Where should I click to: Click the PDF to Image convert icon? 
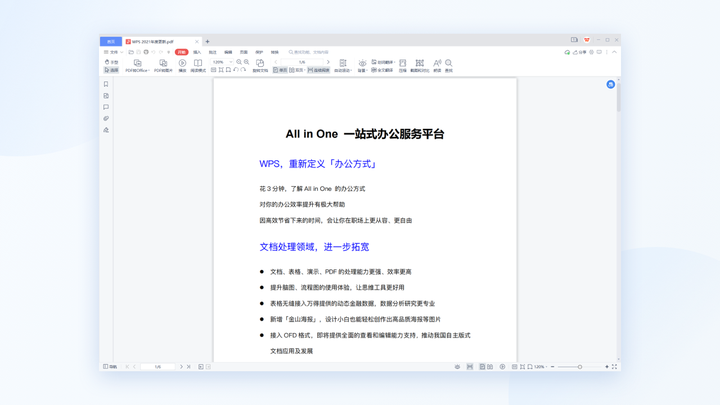click(163, 63)
